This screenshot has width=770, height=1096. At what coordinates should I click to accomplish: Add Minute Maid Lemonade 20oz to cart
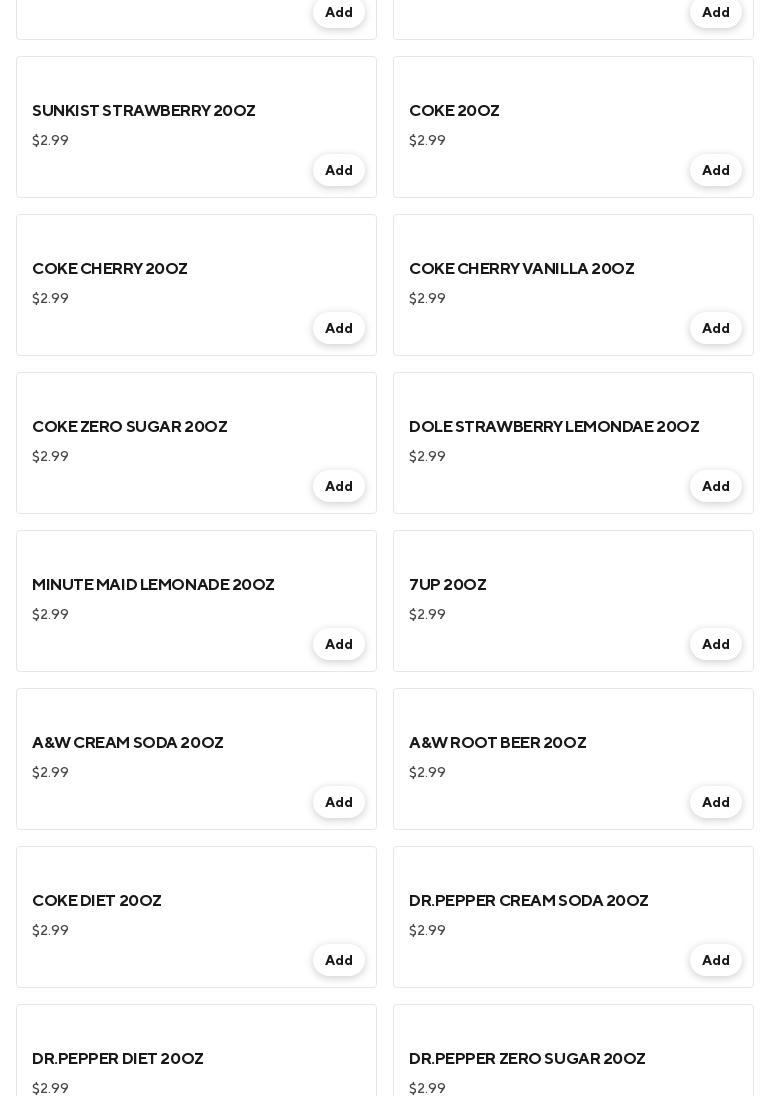338,644
